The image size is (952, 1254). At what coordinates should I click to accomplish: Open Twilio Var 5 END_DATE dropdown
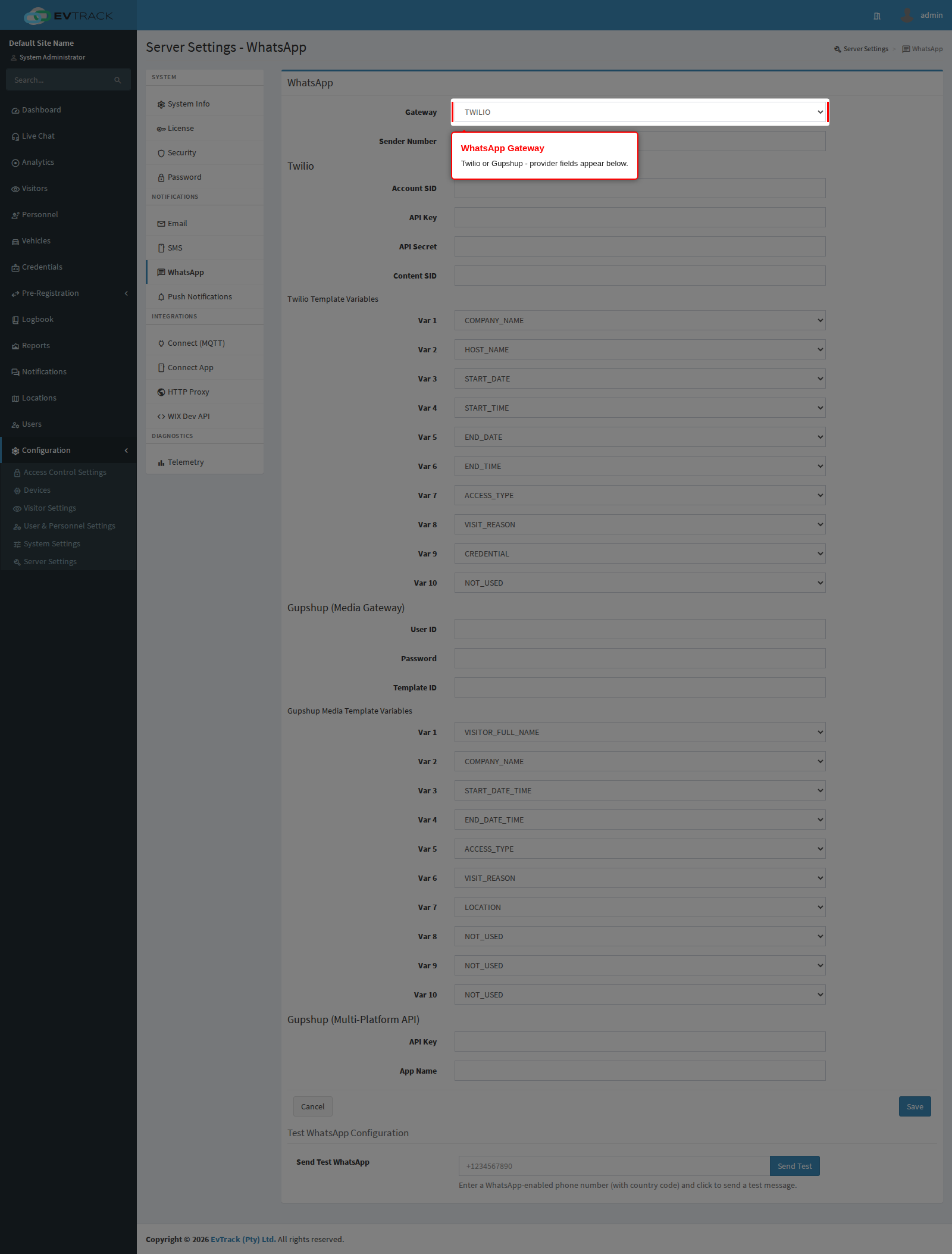[x=640, y=437]
